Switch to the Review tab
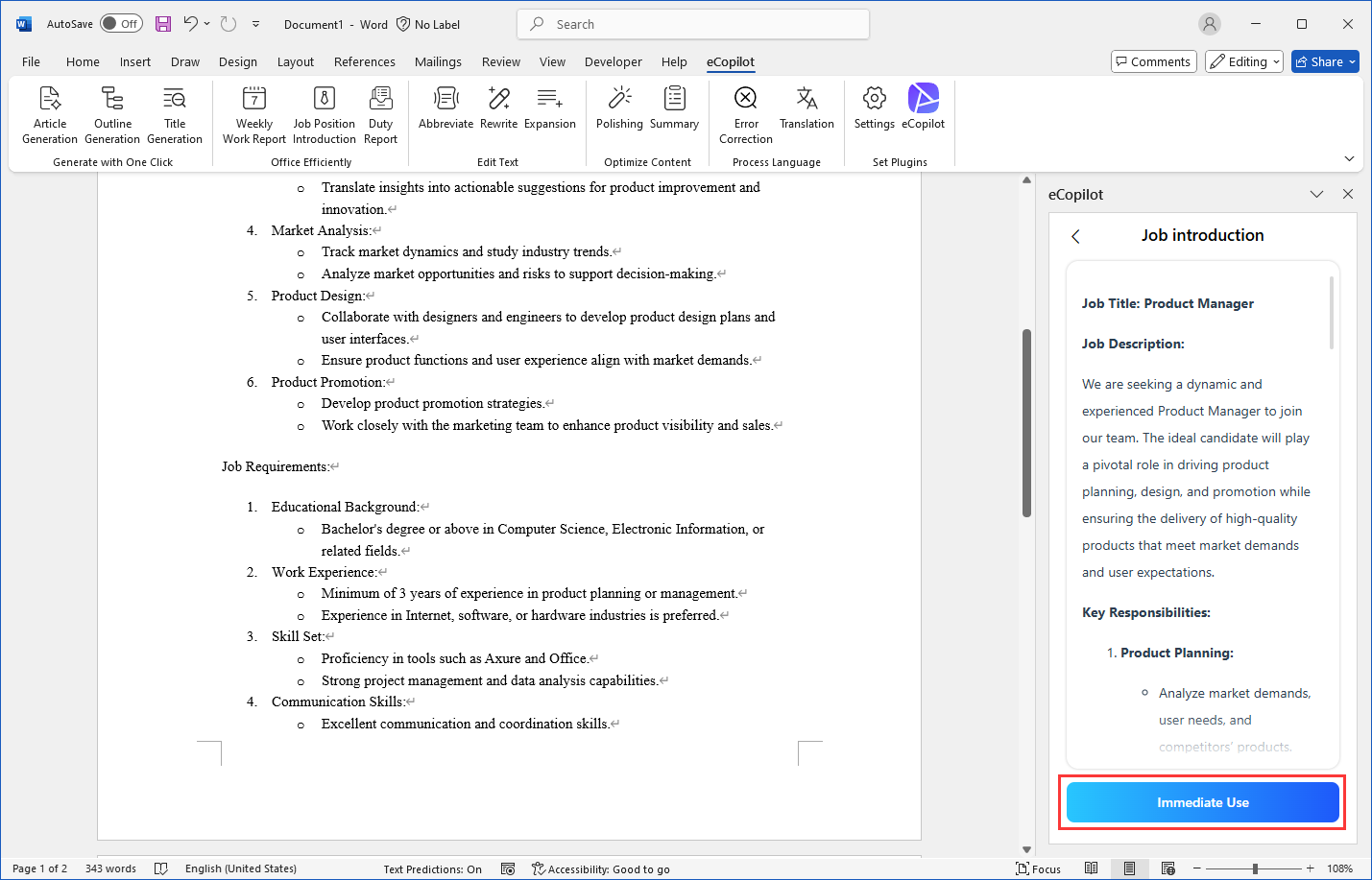The image size is (1372, 880). coord(500,60)
